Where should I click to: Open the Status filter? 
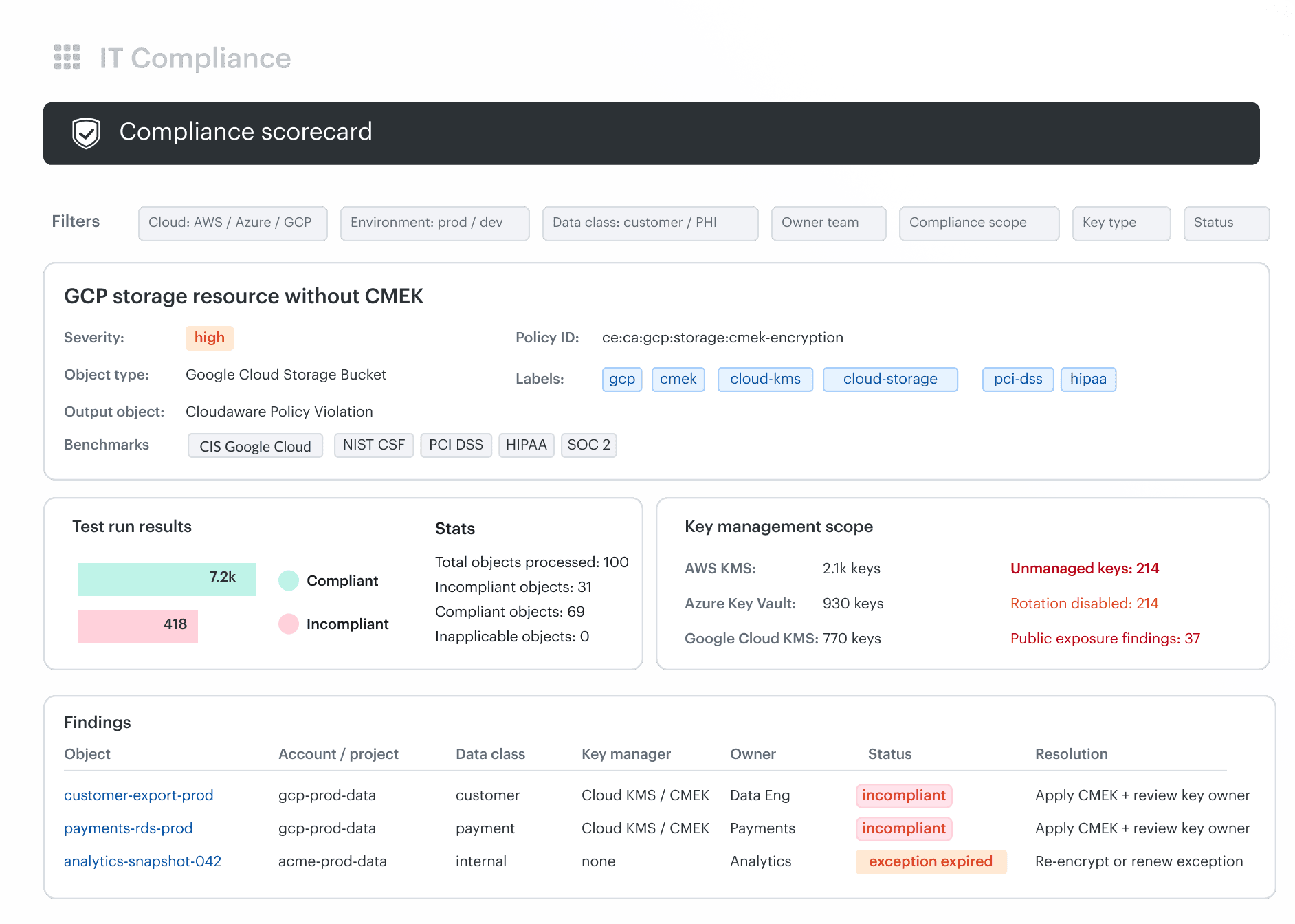click(1227, 223)
